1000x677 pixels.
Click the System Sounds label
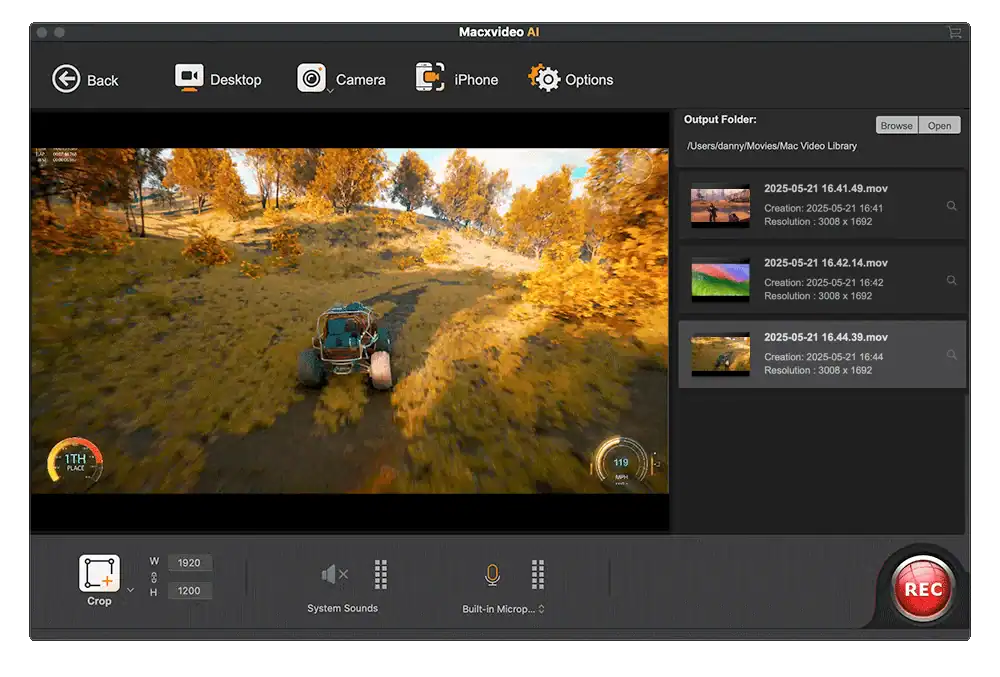pyautogui.click(x=342, y=608)
